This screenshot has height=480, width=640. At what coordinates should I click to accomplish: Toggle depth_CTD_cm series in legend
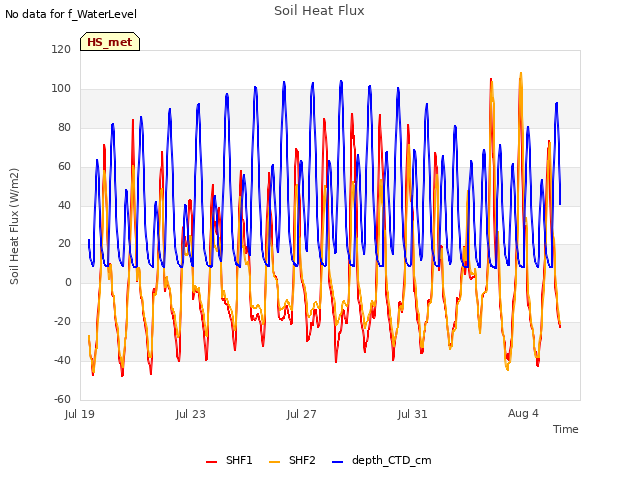(x=382, y=460)
